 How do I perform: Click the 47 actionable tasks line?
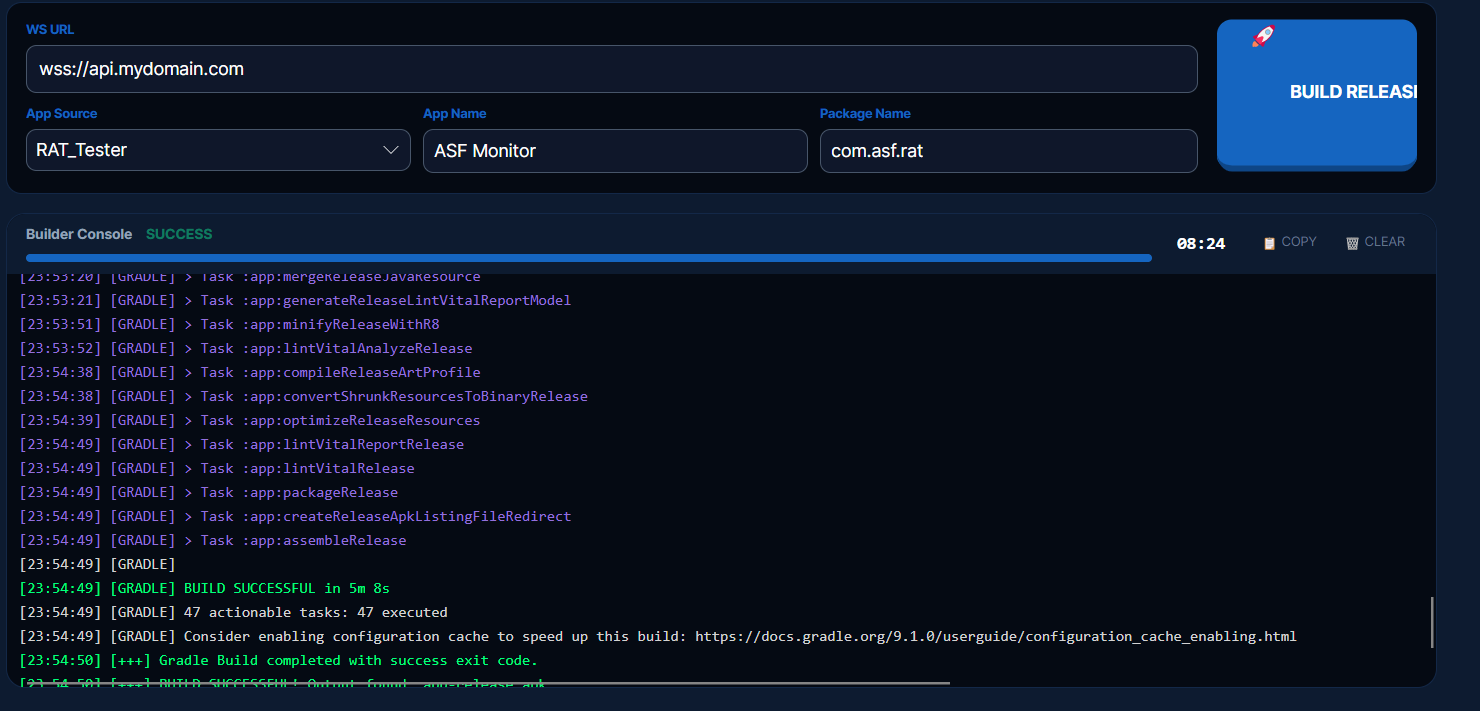coord(234,612)
